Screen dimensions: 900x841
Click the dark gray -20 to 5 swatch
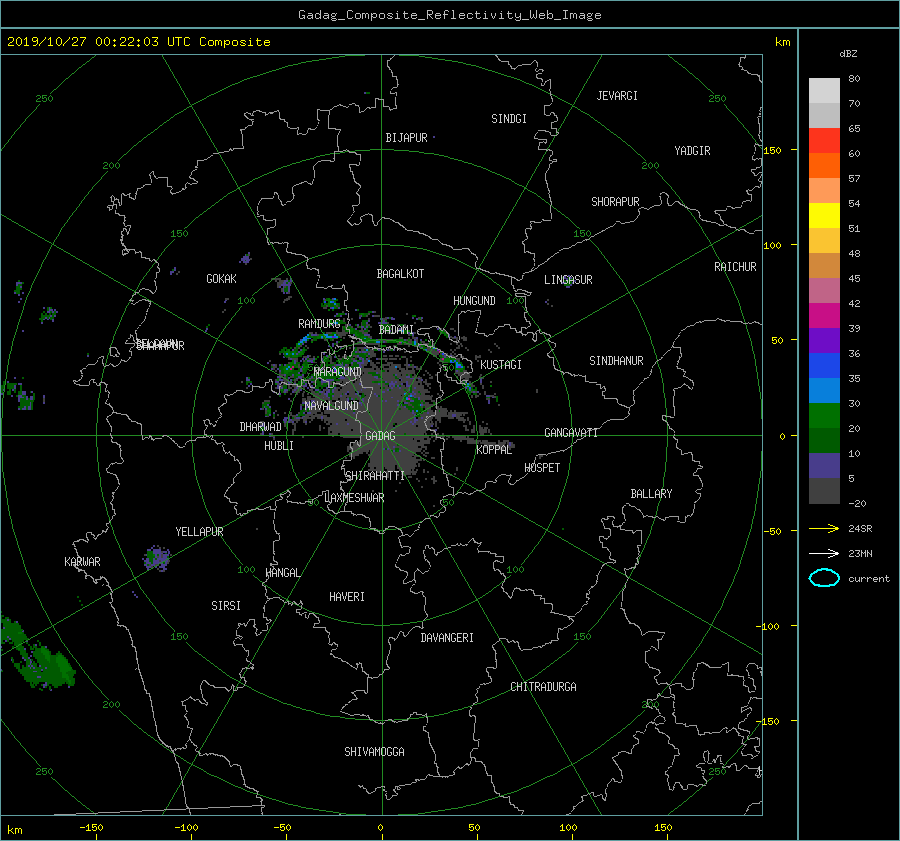[x=824, y=491]
